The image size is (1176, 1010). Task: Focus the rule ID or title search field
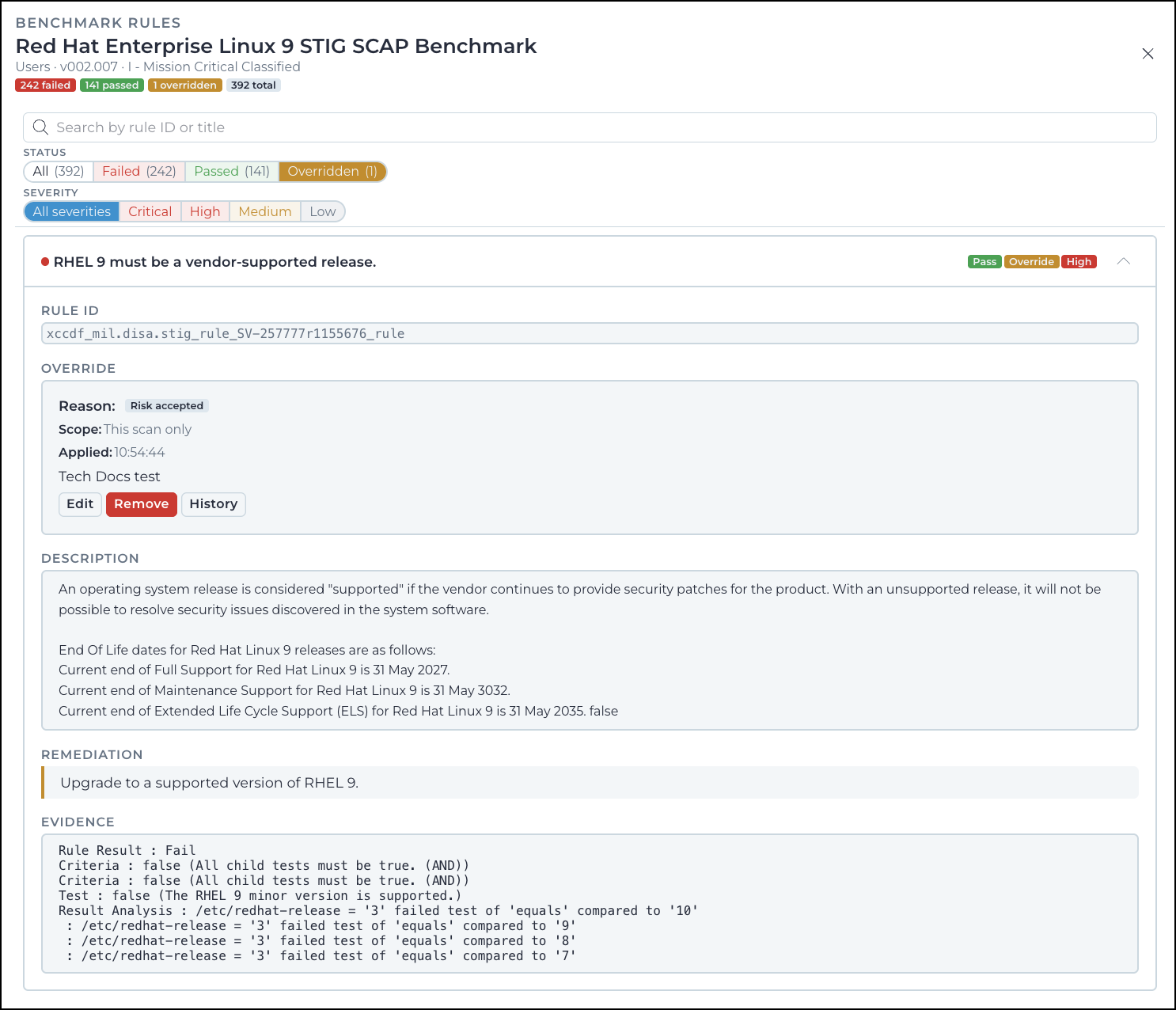(590, 127)
